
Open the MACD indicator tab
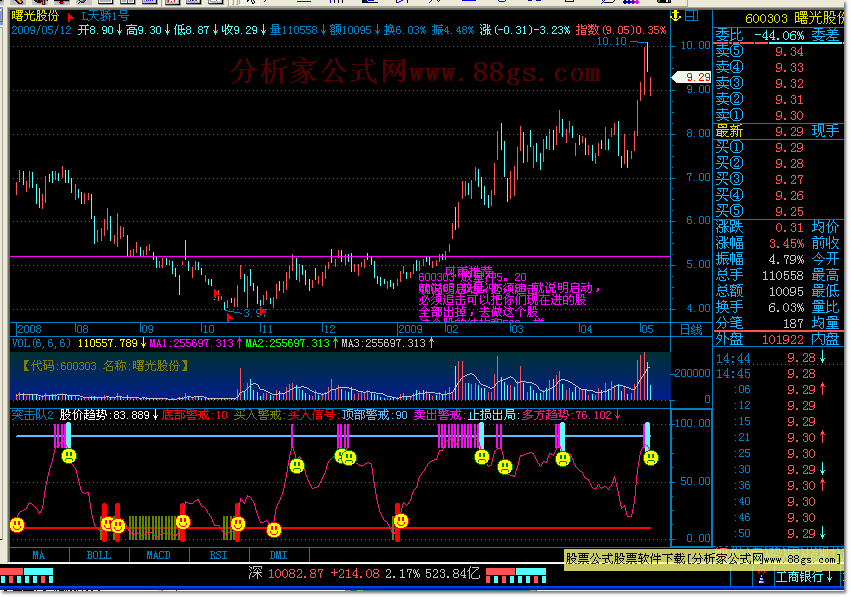pyautogui.click(x=159, y=555)
